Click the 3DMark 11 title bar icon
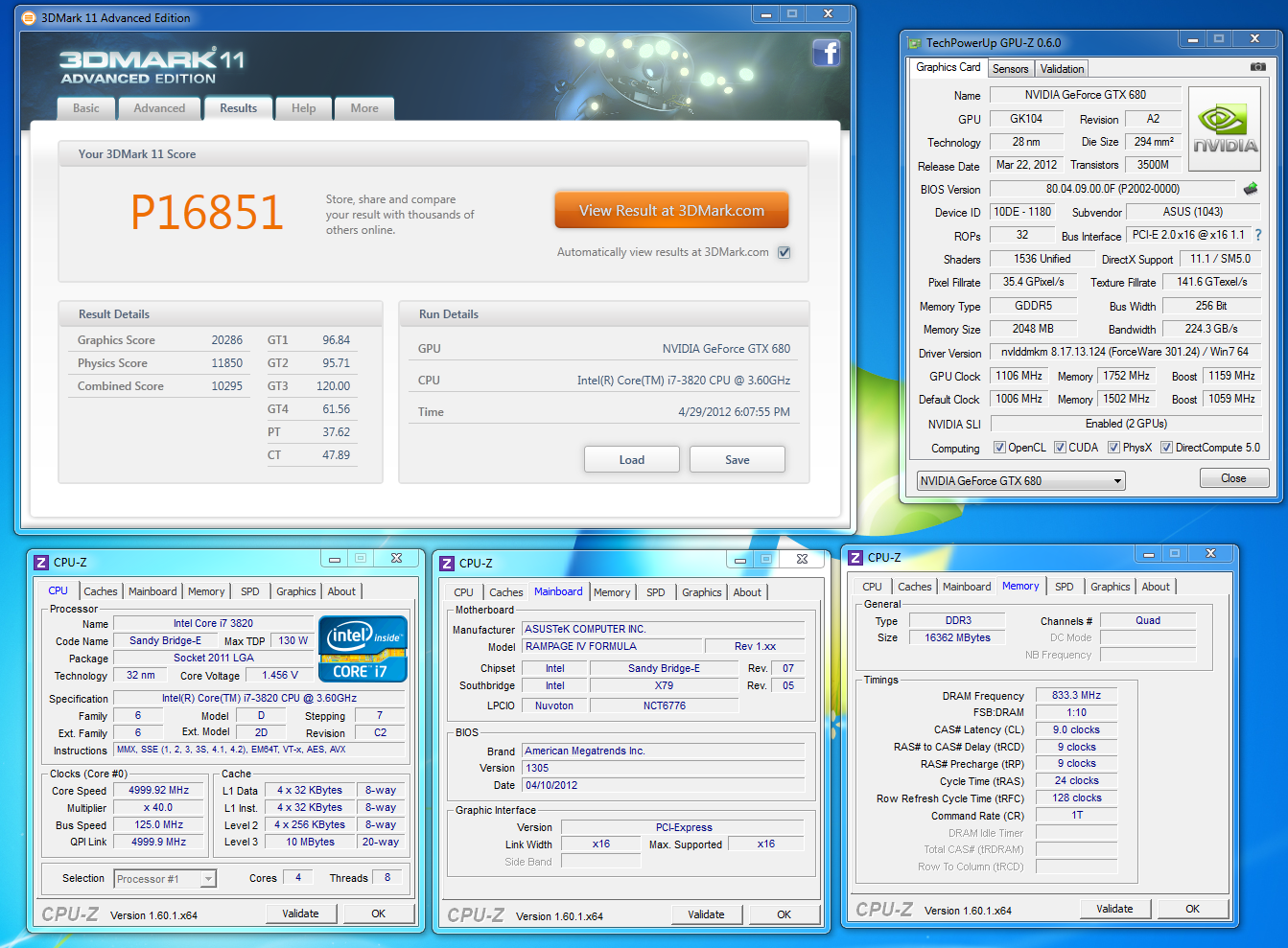 pyautogui.click(x=28, y=17)
